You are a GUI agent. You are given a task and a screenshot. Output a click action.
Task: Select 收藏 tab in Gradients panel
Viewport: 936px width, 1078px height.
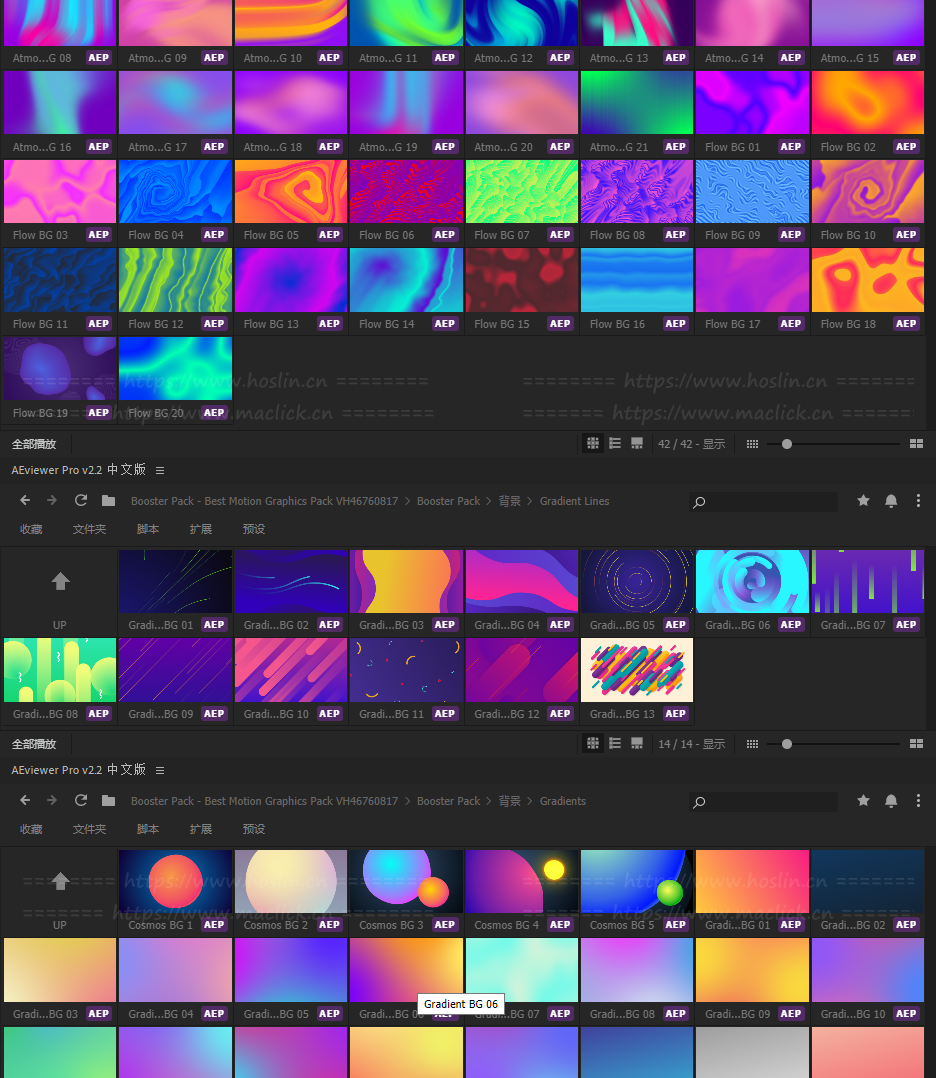click(x=31, y=828)
